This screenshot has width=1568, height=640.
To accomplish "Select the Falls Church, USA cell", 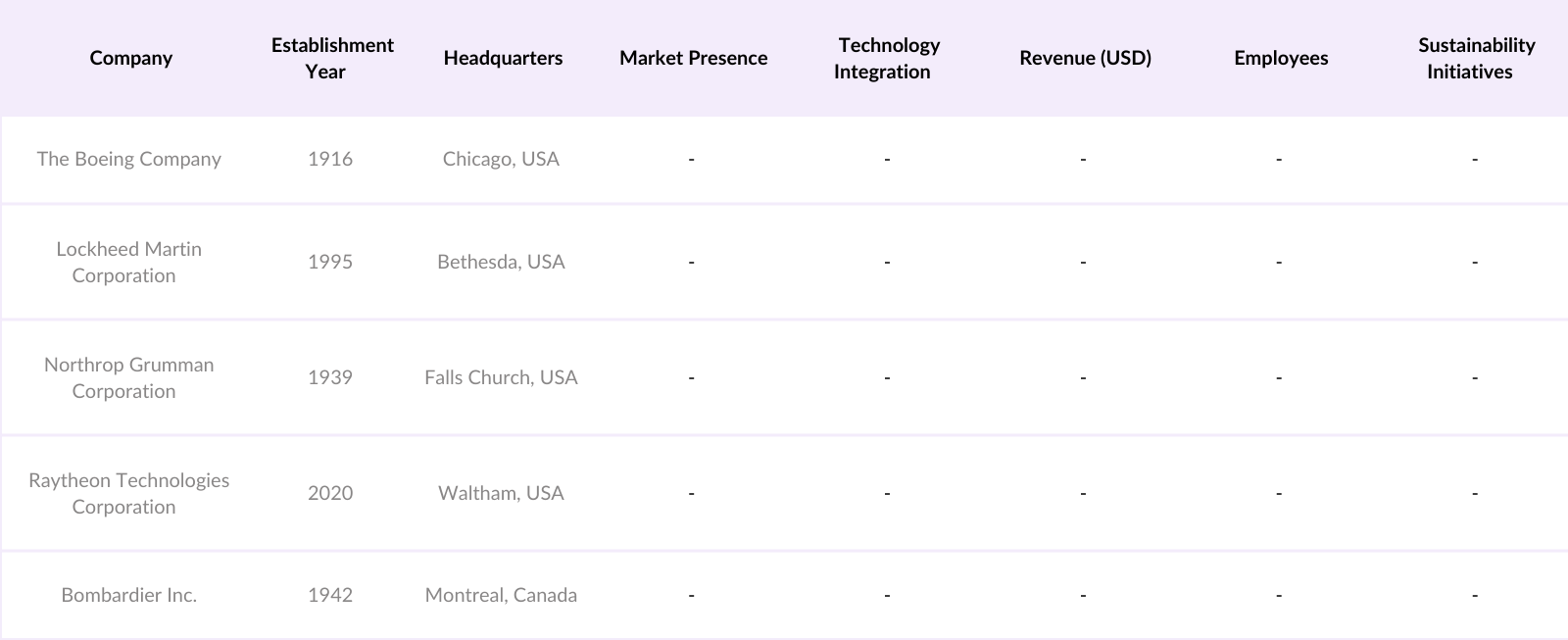I will click(x=501, y=377).
